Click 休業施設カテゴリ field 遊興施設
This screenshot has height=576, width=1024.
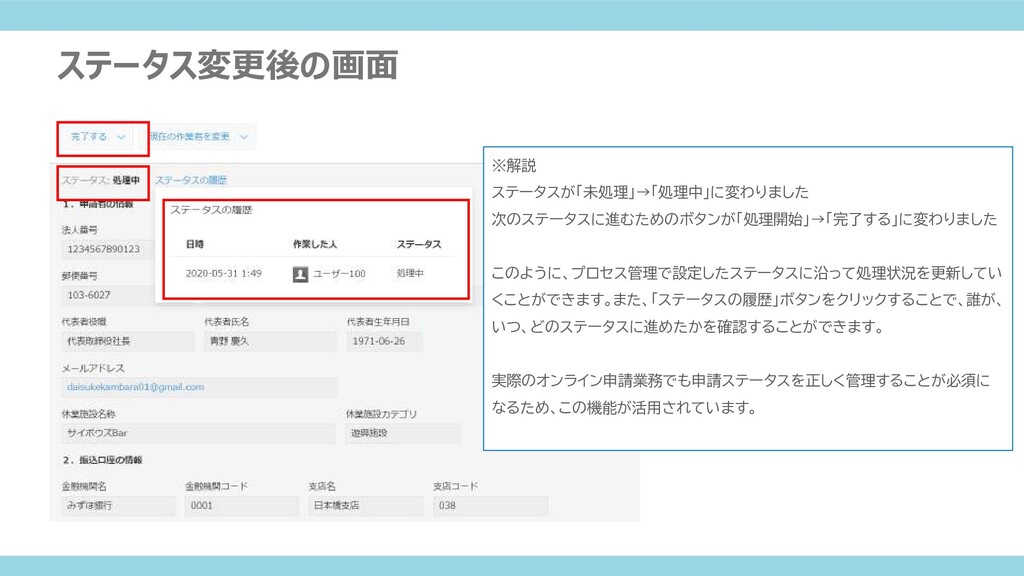[x=403, y=433]
